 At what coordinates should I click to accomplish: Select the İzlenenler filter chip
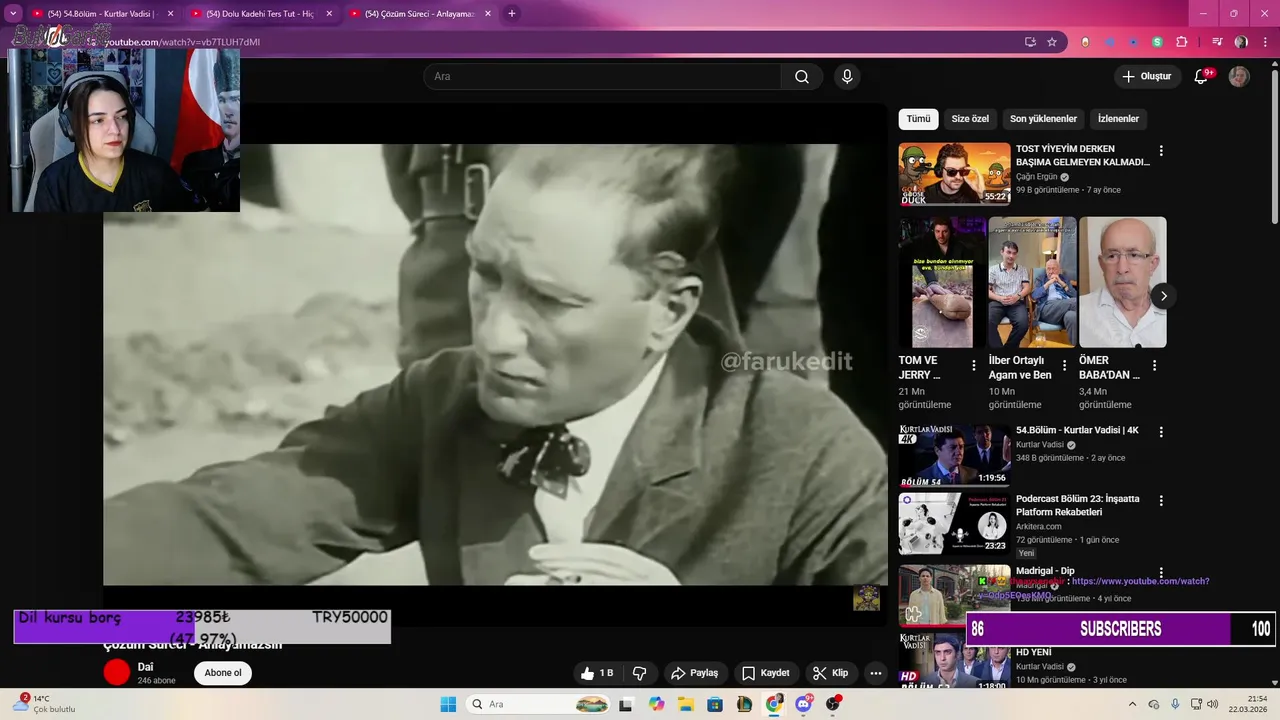coord(1118,119)
